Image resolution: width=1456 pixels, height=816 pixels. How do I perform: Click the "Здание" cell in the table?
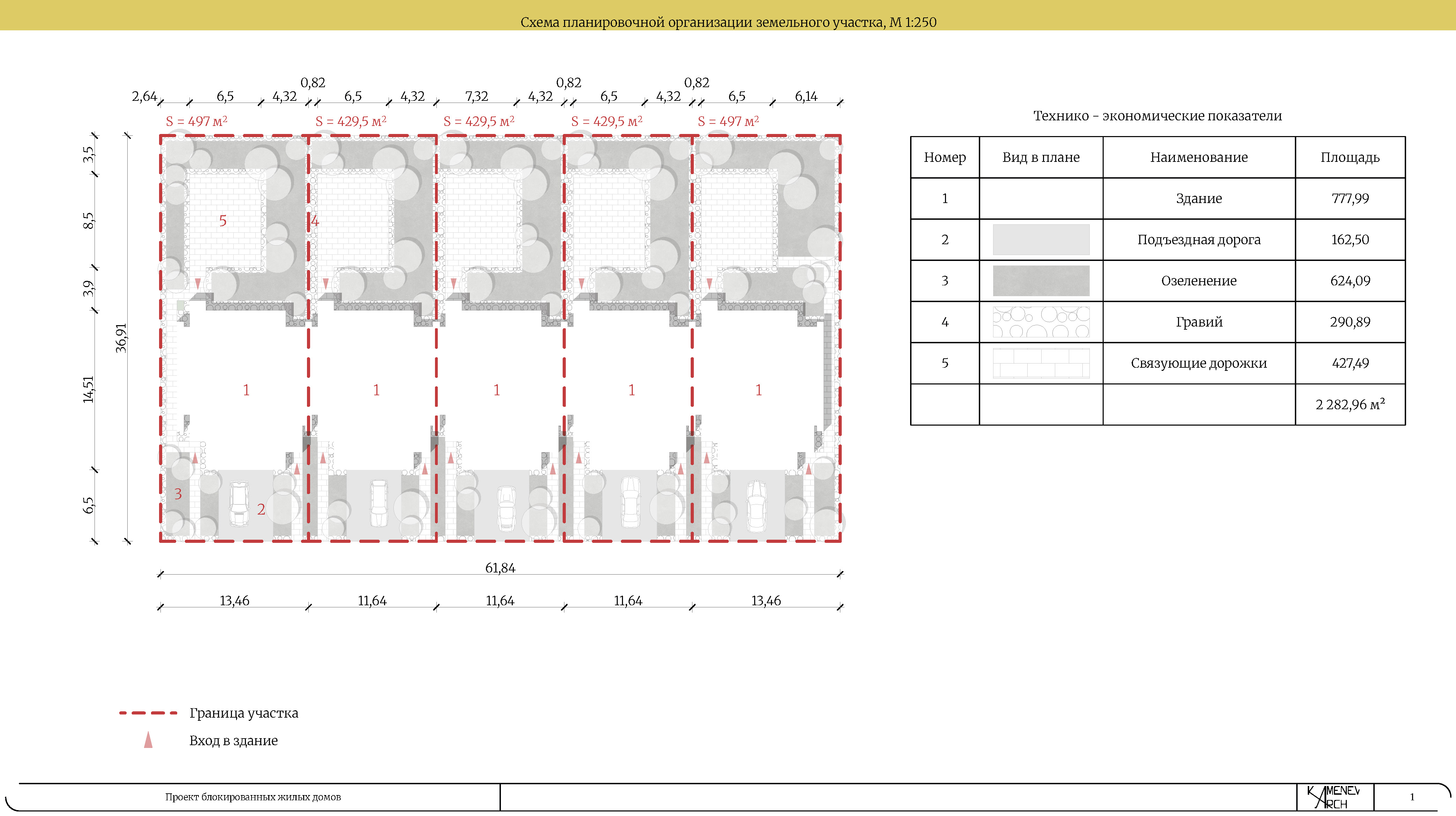tap(1199, 199)
